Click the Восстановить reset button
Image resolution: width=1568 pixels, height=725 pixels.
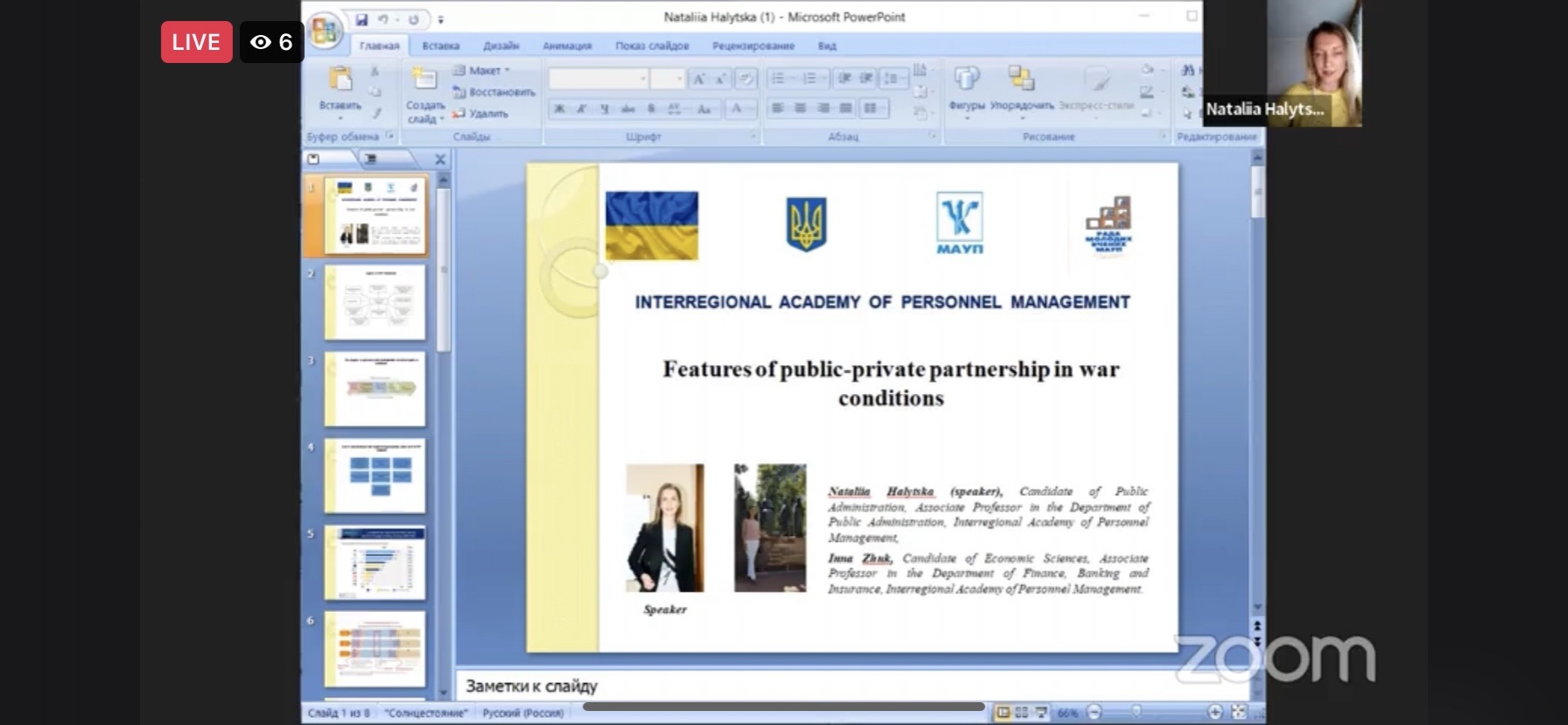[x=494, y=92]
